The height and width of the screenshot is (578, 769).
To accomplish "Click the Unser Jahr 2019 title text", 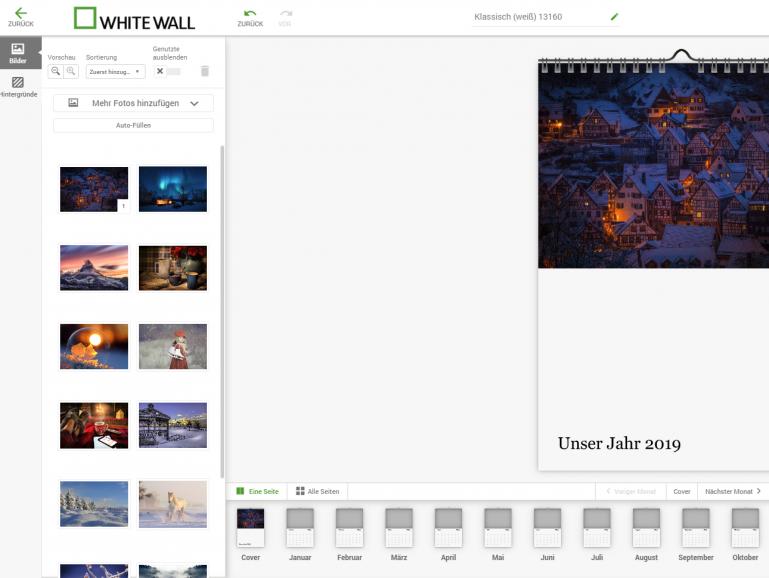I will click(x=618, y=443).
